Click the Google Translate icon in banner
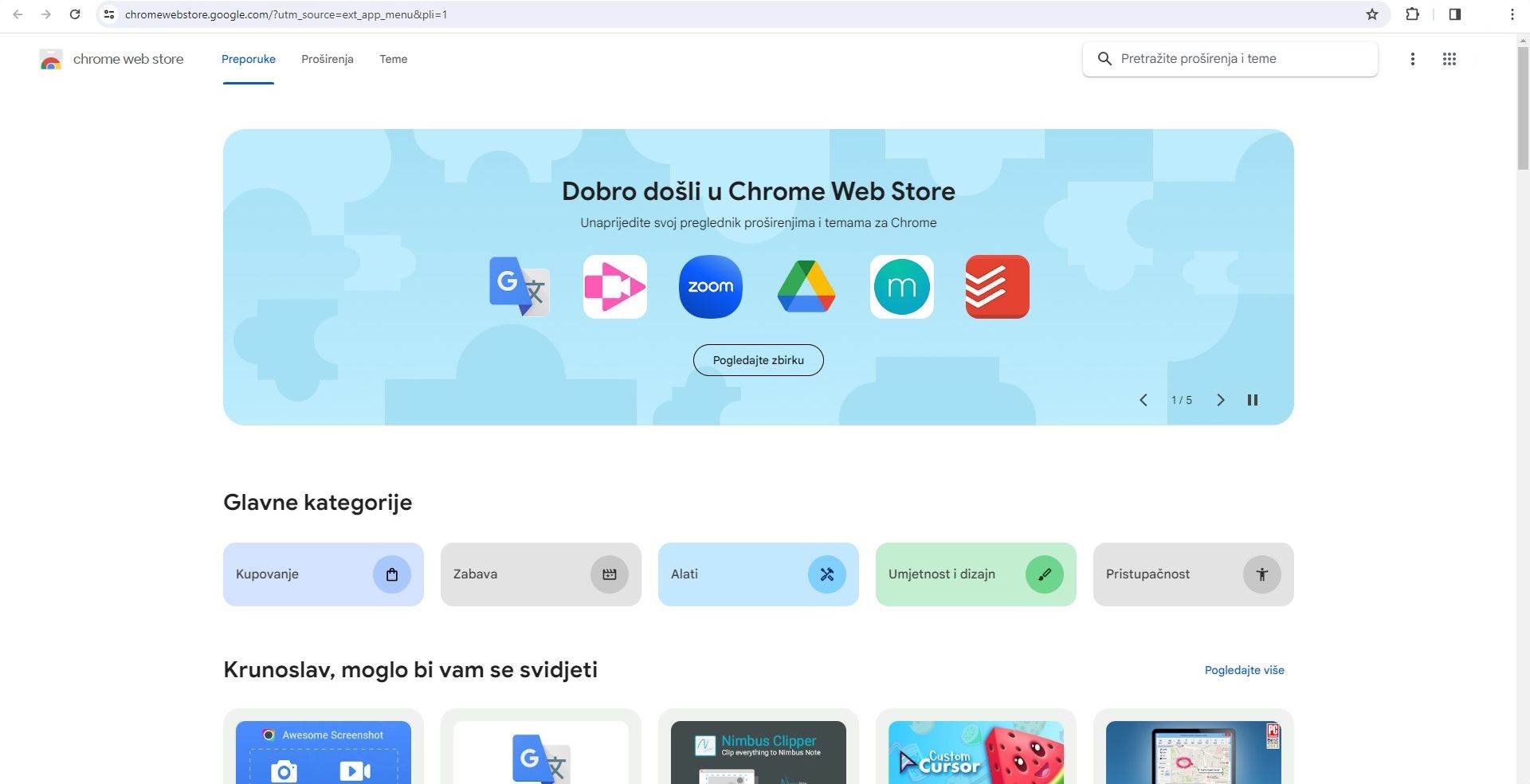The height and width of the screenshot is (784, 1530). (519, 287)
